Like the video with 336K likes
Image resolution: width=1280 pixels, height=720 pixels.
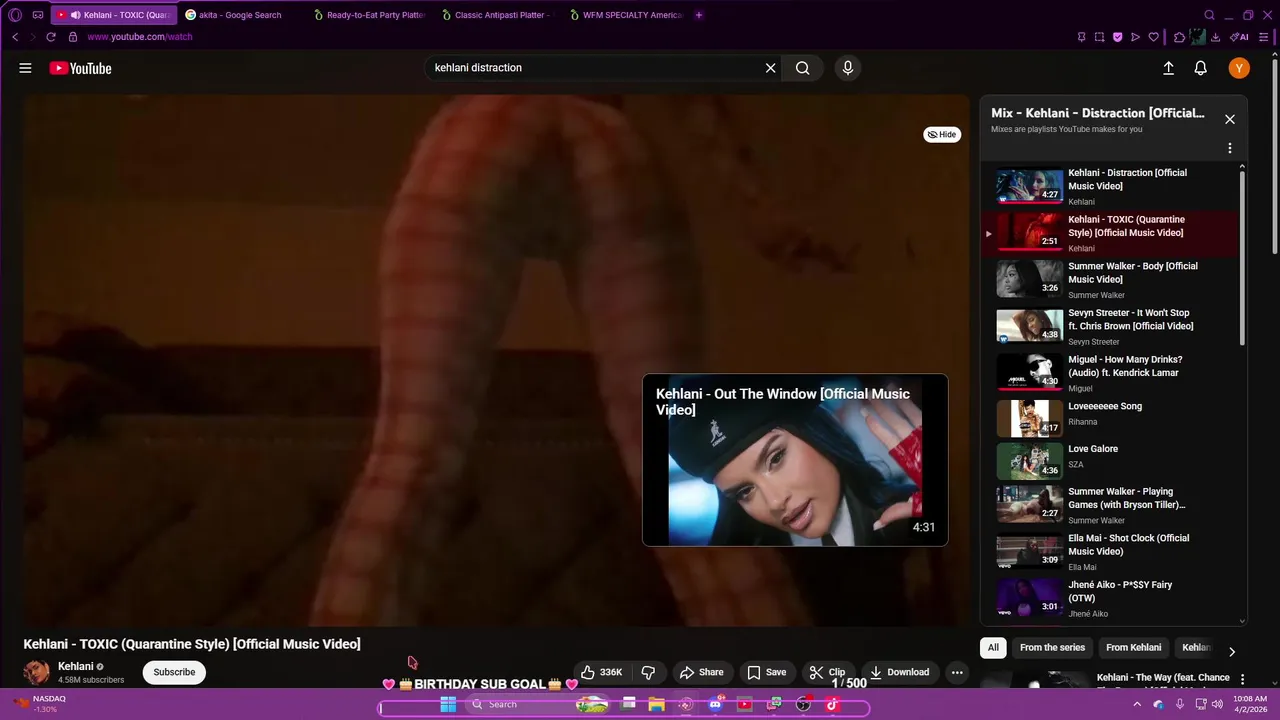coord(602,672)
